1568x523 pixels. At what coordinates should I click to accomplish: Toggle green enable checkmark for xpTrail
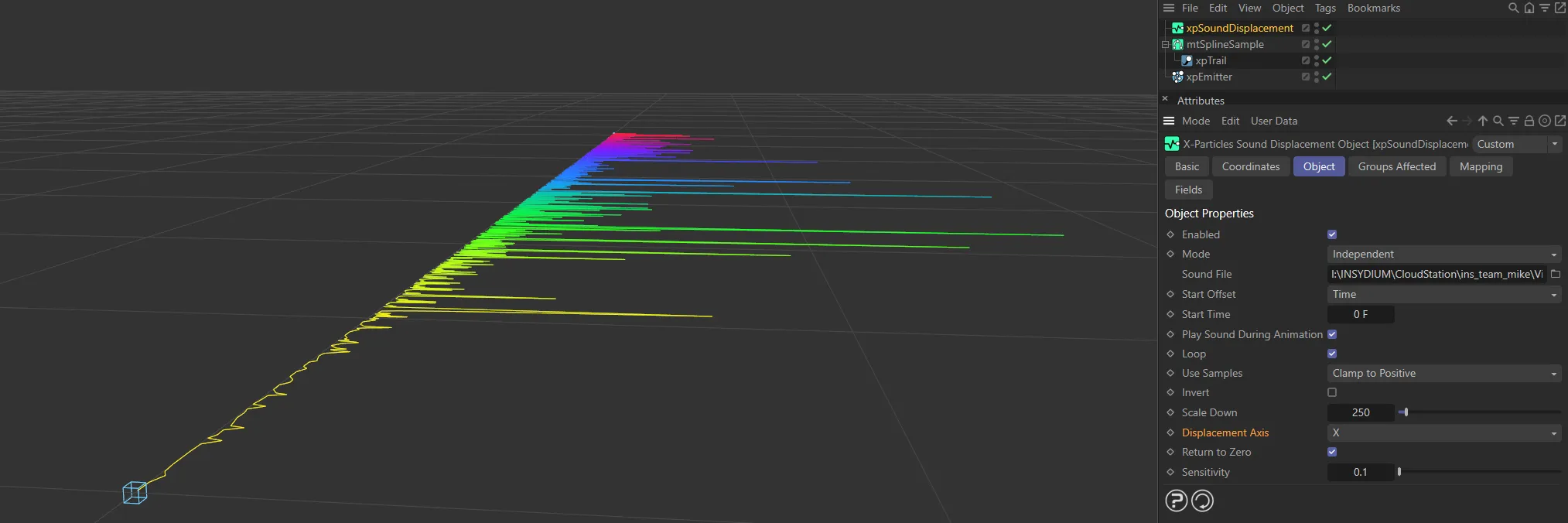[x=1327, y=60]
